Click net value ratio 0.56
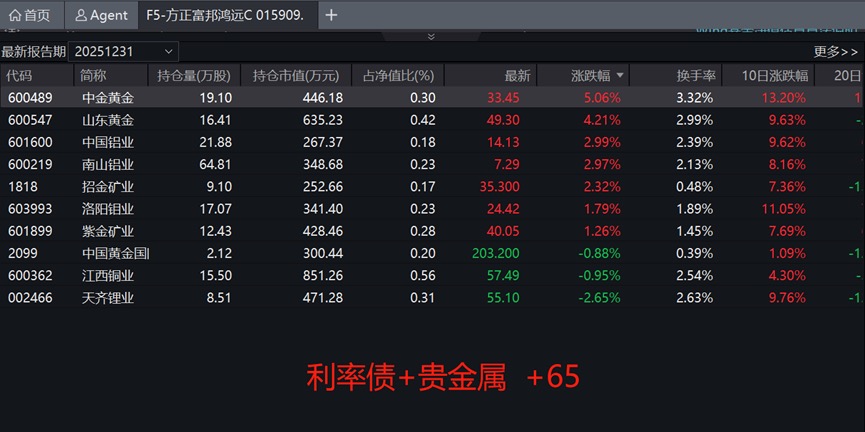Screen dimensions: 865x432 click(423, 276)
